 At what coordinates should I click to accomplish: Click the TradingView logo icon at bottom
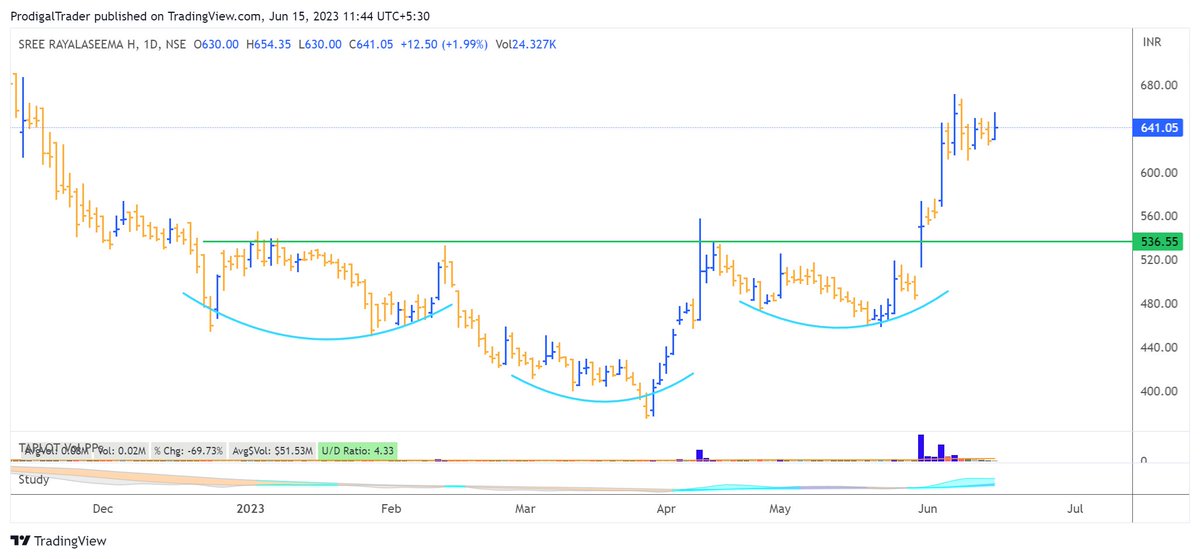pyautogui.click(x=21, y=541)
